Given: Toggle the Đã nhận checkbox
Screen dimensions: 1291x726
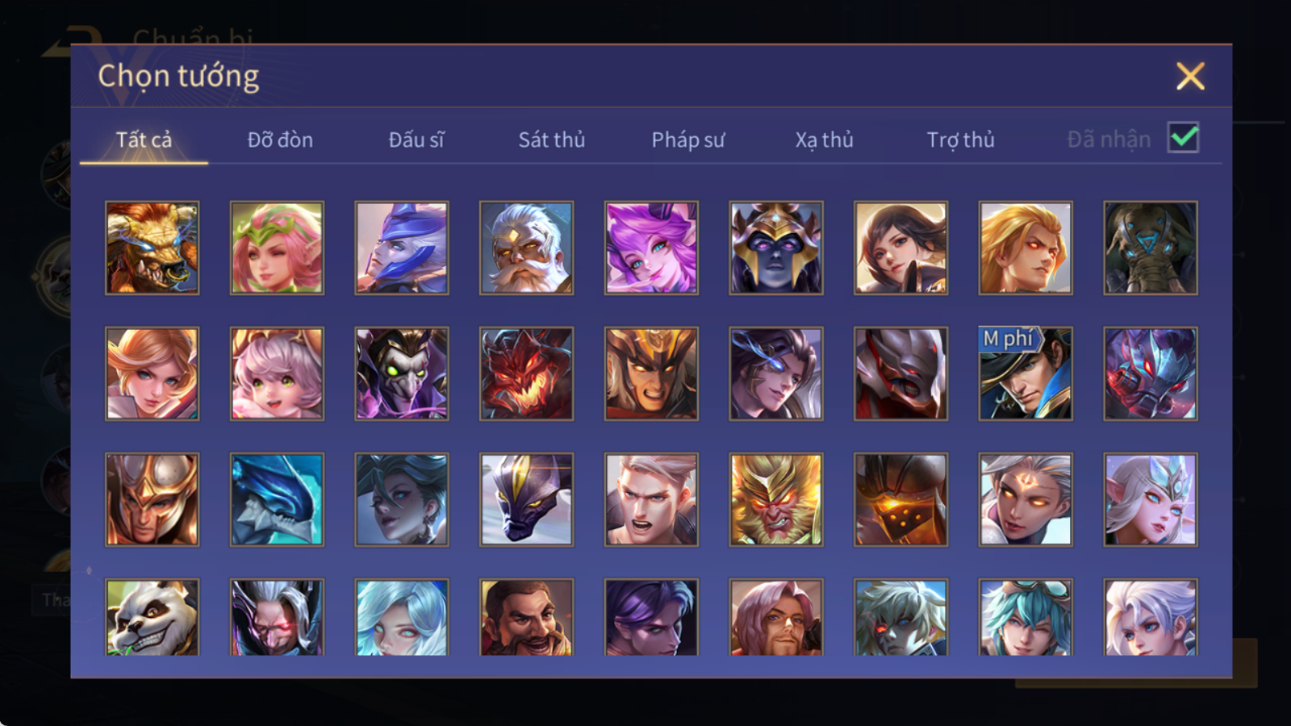Looking at the screenshot, I should point(1183,139).
